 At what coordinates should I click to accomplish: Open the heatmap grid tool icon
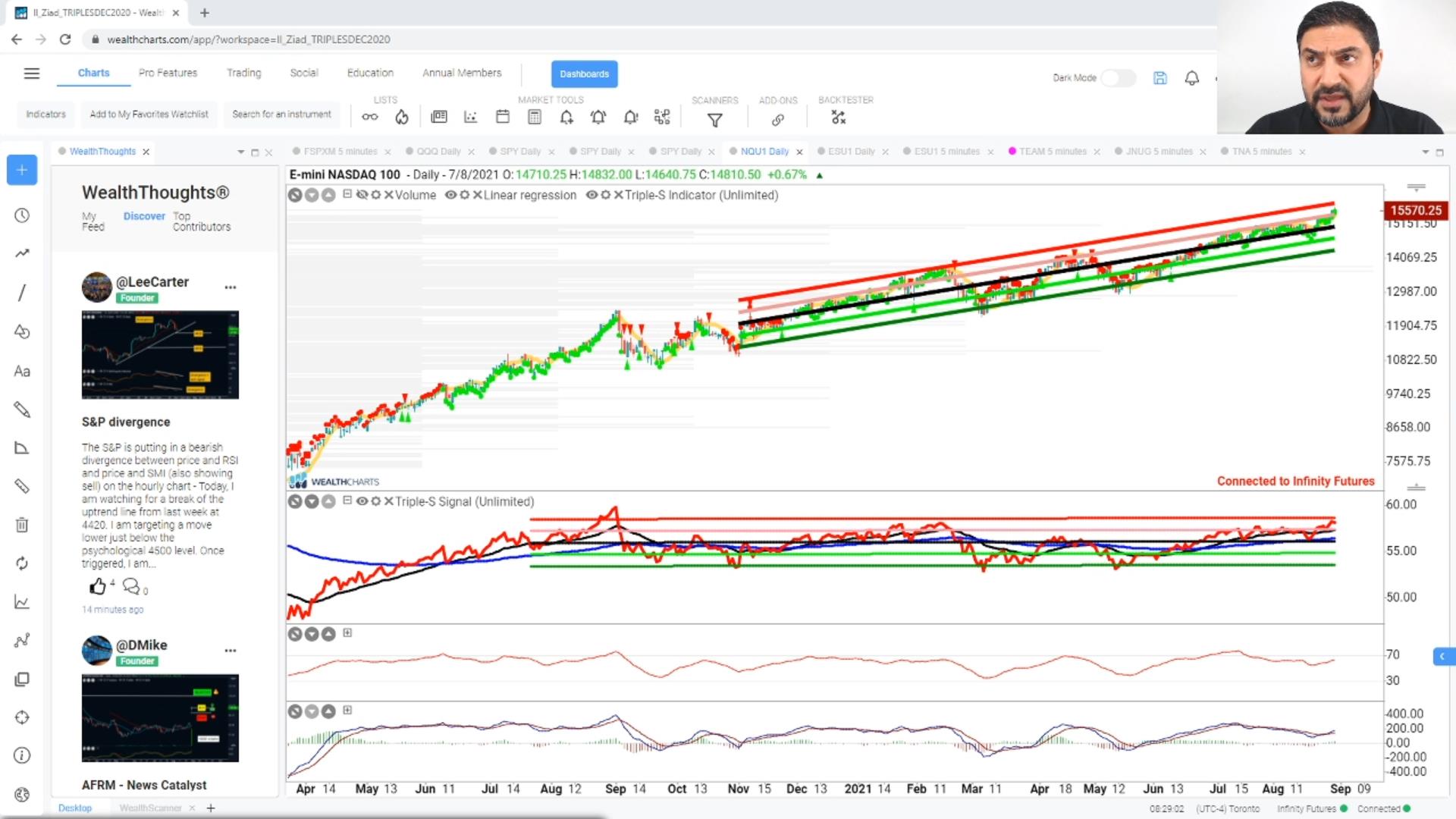[x=663, y=117]
